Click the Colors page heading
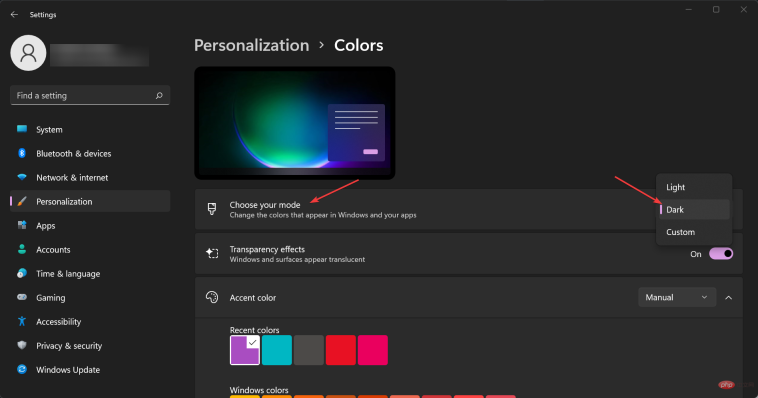The image size is (758, 398). 359,45
